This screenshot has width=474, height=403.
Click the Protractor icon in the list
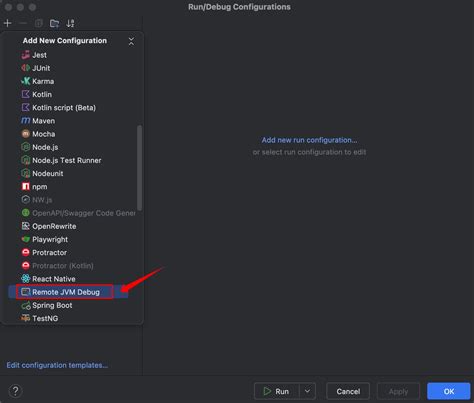[x=26, y=252]
